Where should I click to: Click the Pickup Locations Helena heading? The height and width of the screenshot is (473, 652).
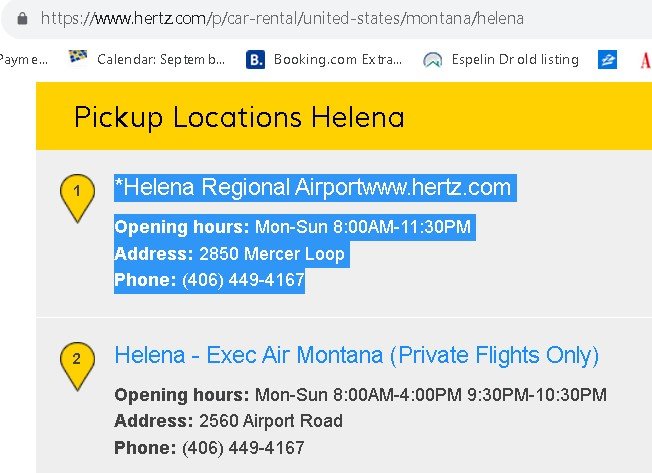point(239,117)
